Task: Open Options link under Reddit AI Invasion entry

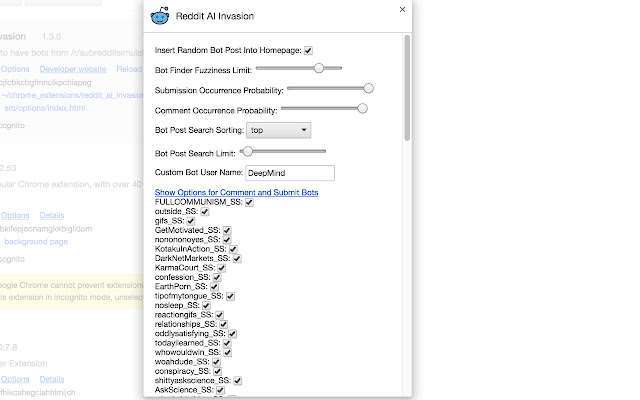Action: (15, 69)
